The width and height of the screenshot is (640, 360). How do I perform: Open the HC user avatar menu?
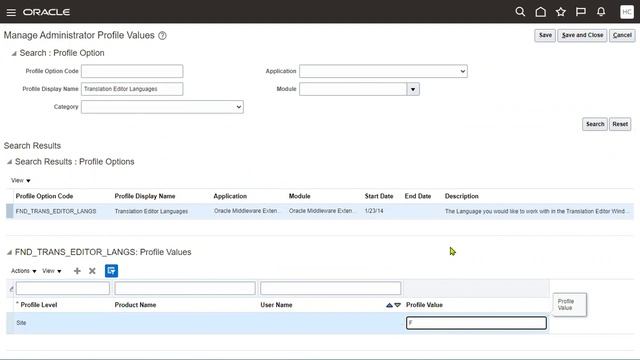pyautogui.click(x=627, y=12)
